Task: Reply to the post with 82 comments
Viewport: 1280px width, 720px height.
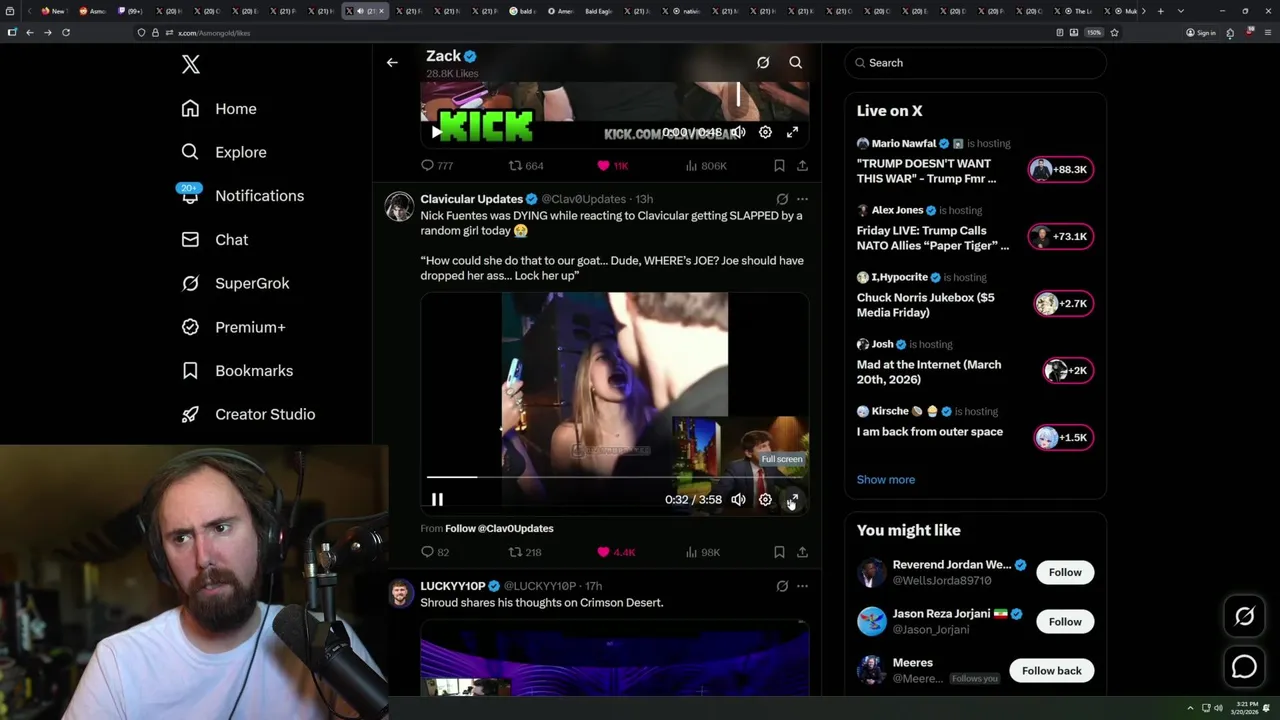Action: click(435, 552)
